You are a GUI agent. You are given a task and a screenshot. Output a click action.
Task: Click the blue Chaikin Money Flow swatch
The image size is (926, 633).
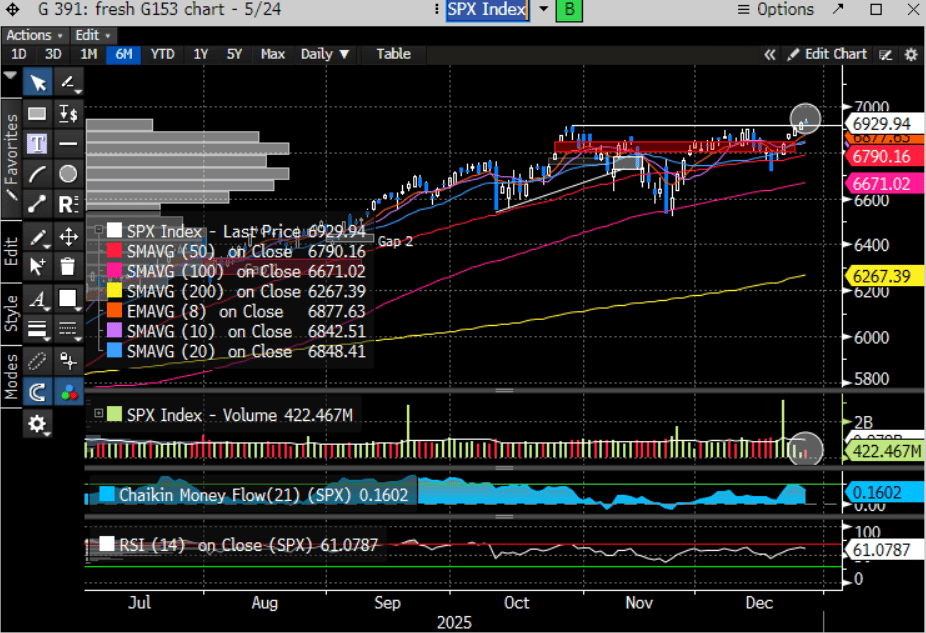click(x=107, y=494)
